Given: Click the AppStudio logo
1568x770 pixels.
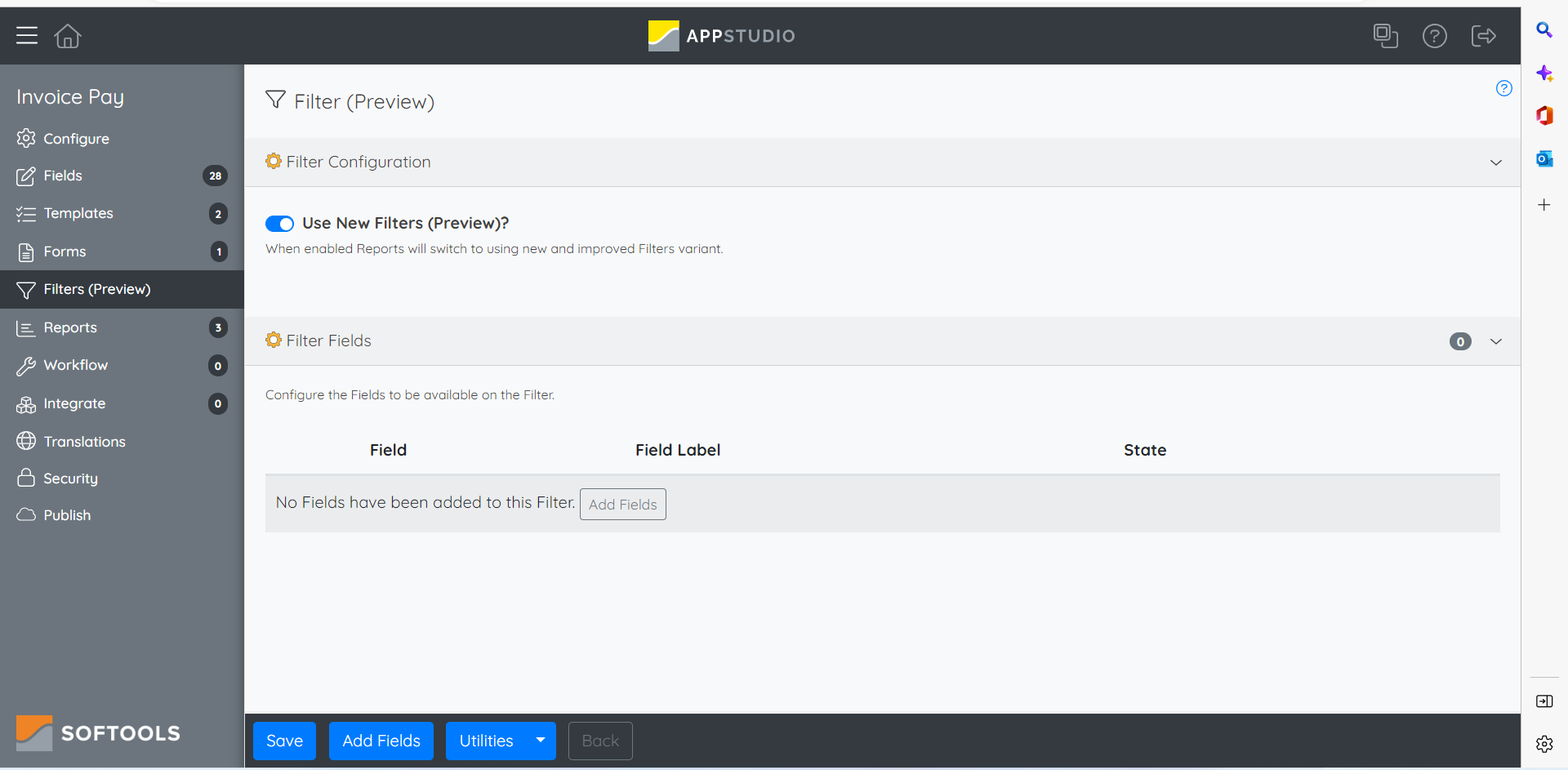Looking at the screenshot, I should tap(721, 36).
